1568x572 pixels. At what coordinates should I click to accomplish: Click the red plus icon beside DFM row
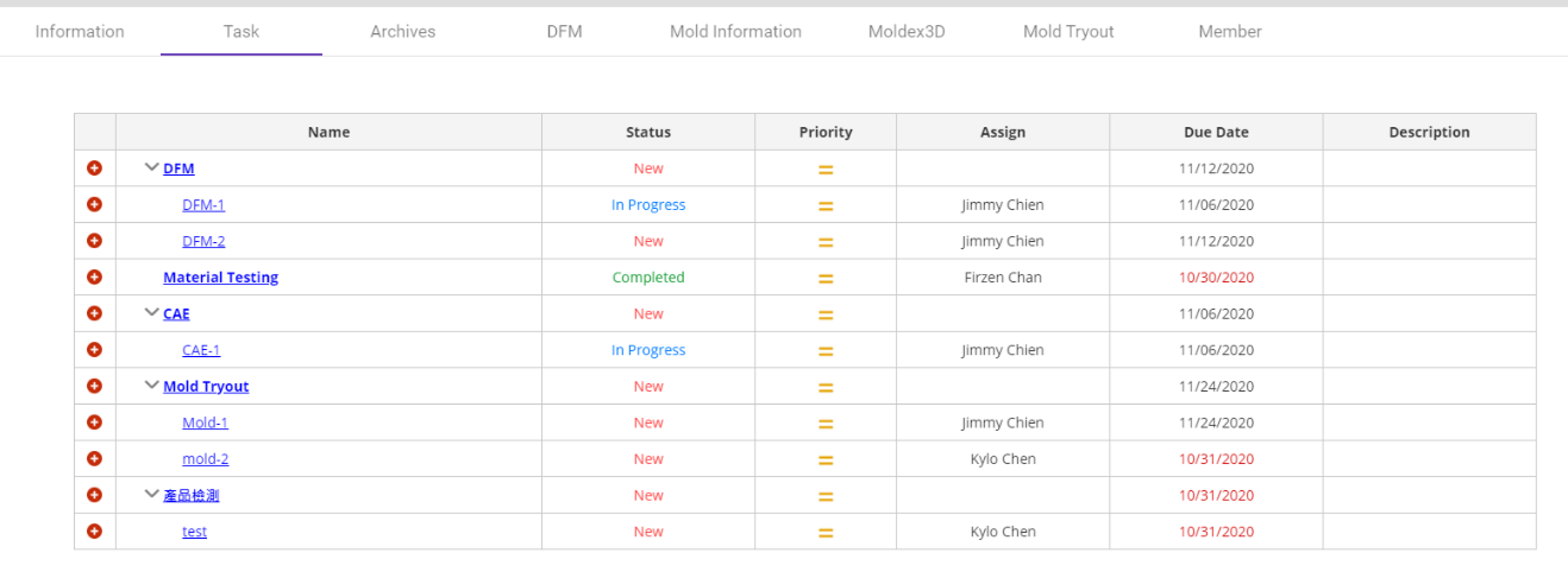click(94, 168)
